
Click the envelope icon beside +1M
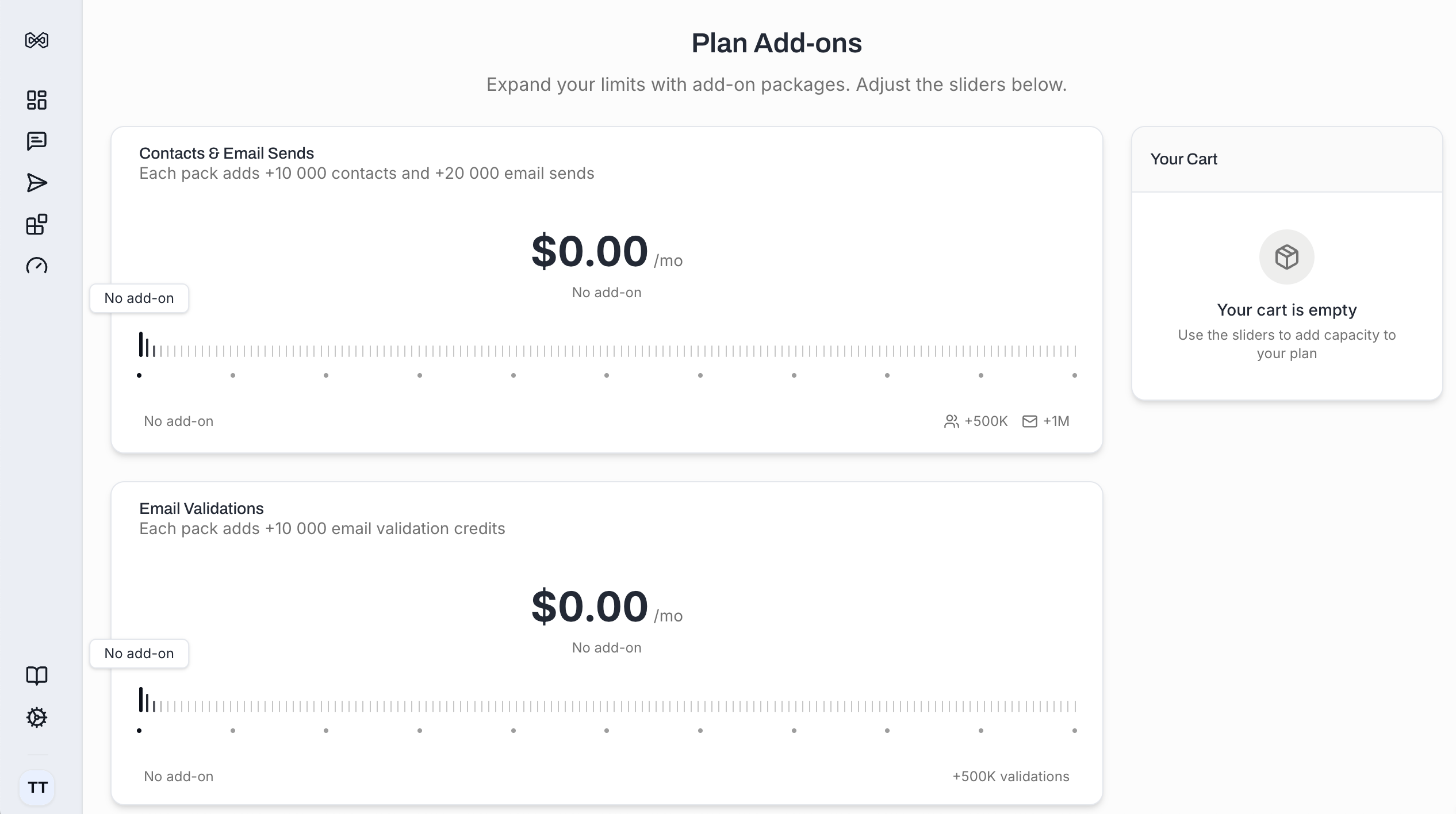[1029, 421]
